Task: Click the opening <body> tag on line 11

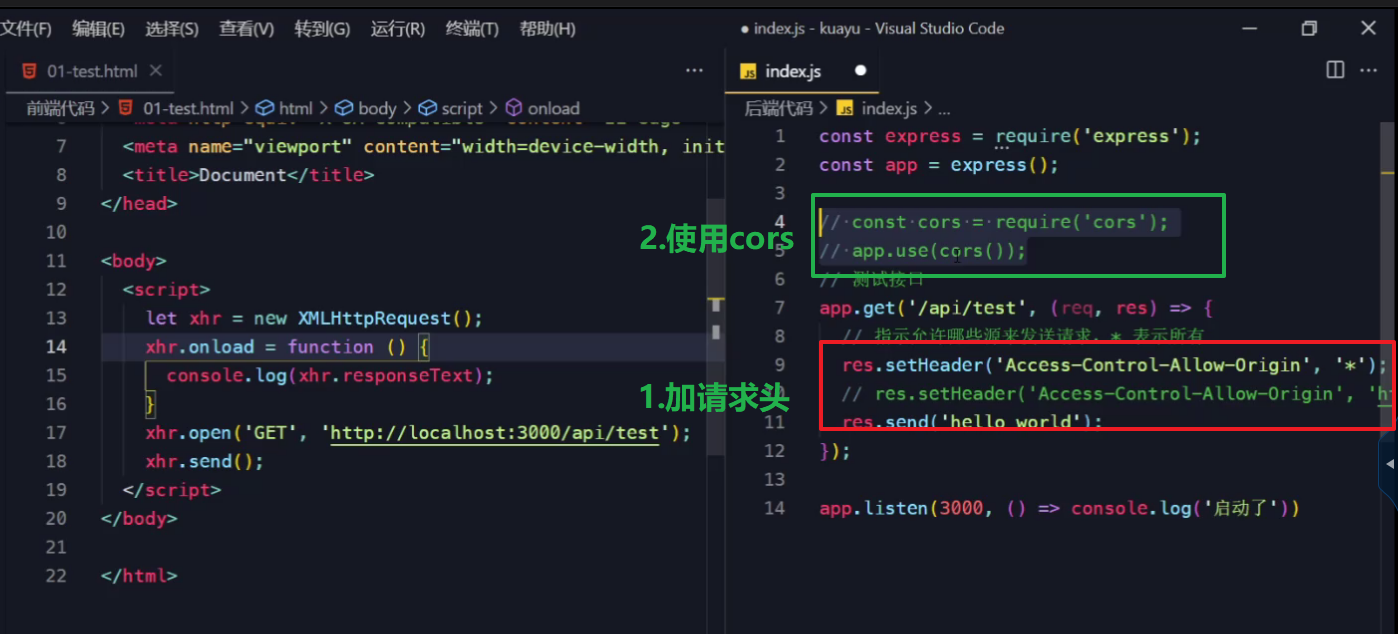Action: (x=134, y=261)
